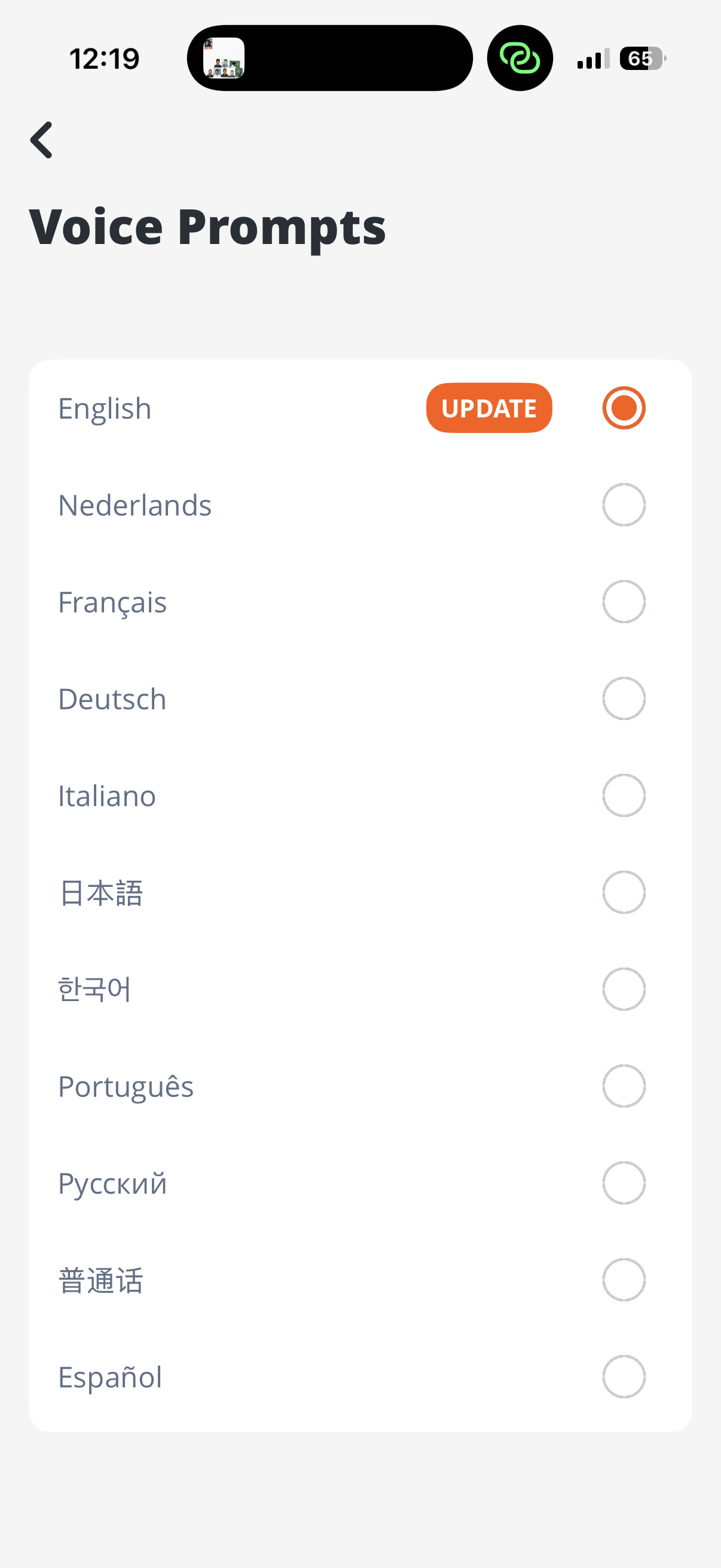
Task: Tap the cellular signal bars icon
Action: [592, 59]
